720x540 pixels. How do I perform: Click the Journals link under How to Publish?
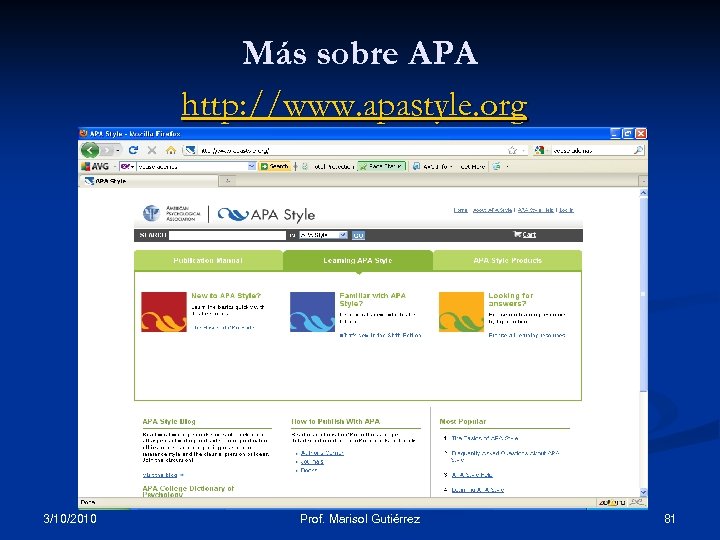(x=312, y=461)
